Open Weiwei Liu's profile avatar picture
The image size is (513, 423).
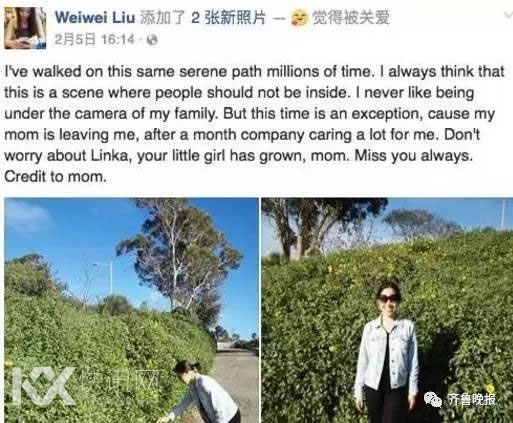point(25,28)
